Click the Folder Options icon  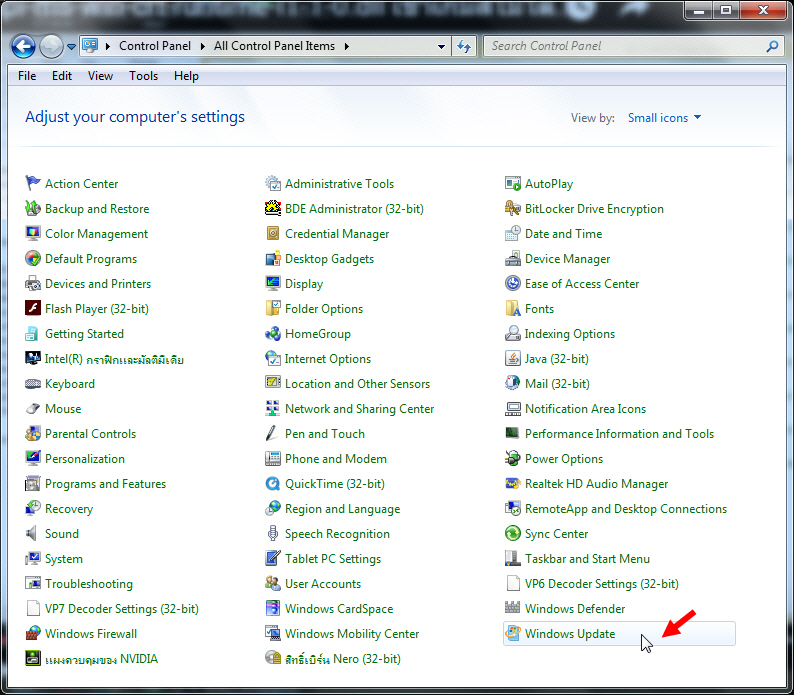coord(273,308)
